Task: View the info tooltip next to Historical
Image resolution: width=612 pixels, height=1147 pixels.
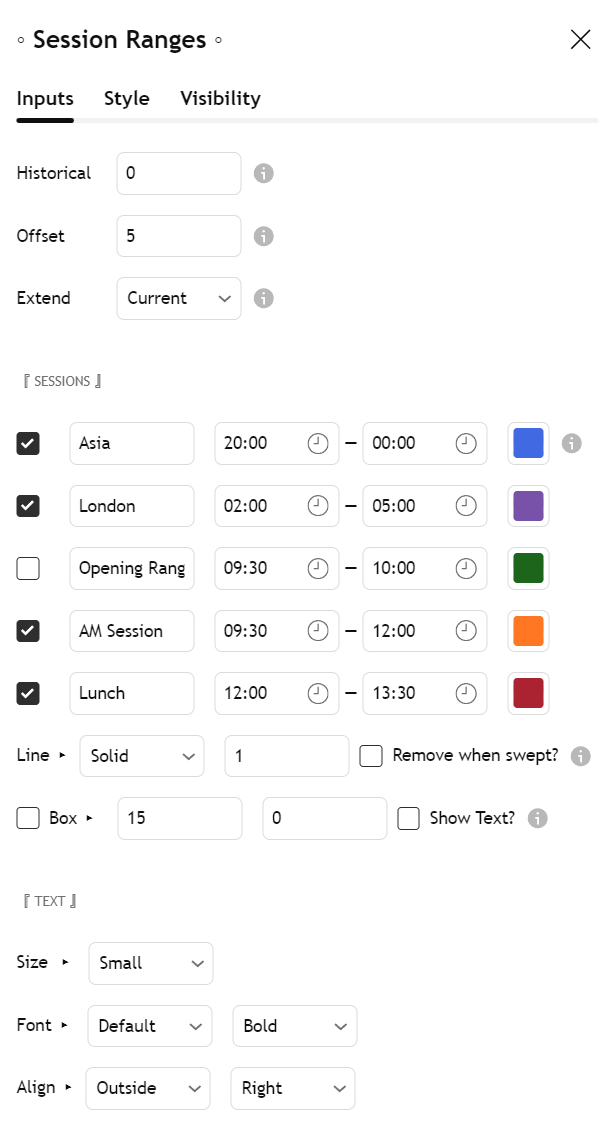Action: click(x=263, y=173)
